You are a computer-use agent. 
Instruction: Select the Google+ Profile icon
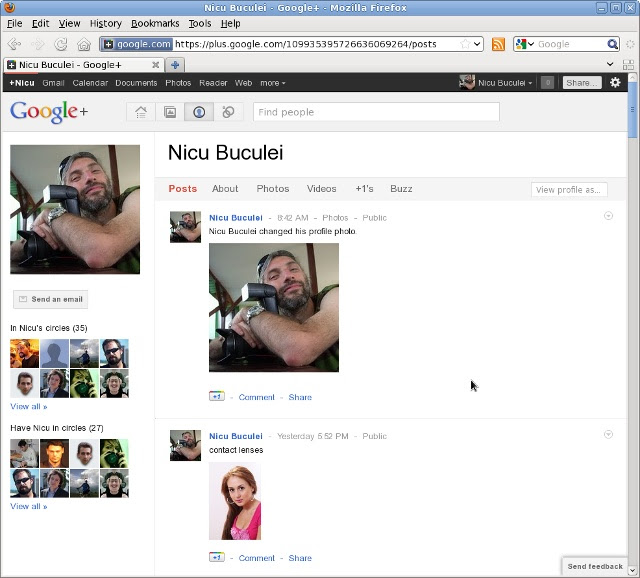pyautogui.click(x=199, y=112)
